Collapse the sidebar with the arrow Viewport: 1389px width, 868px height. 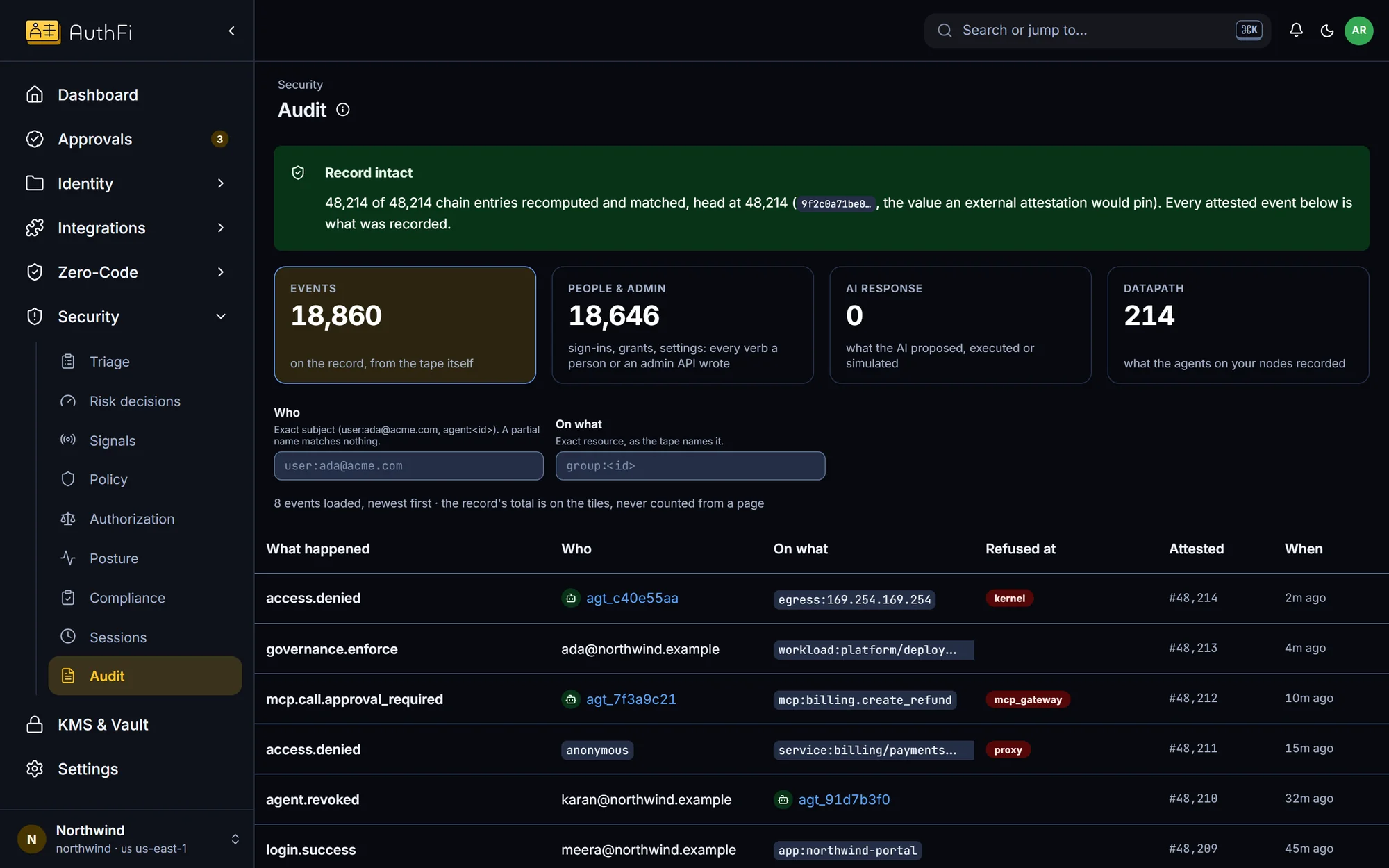pos(232,31)
